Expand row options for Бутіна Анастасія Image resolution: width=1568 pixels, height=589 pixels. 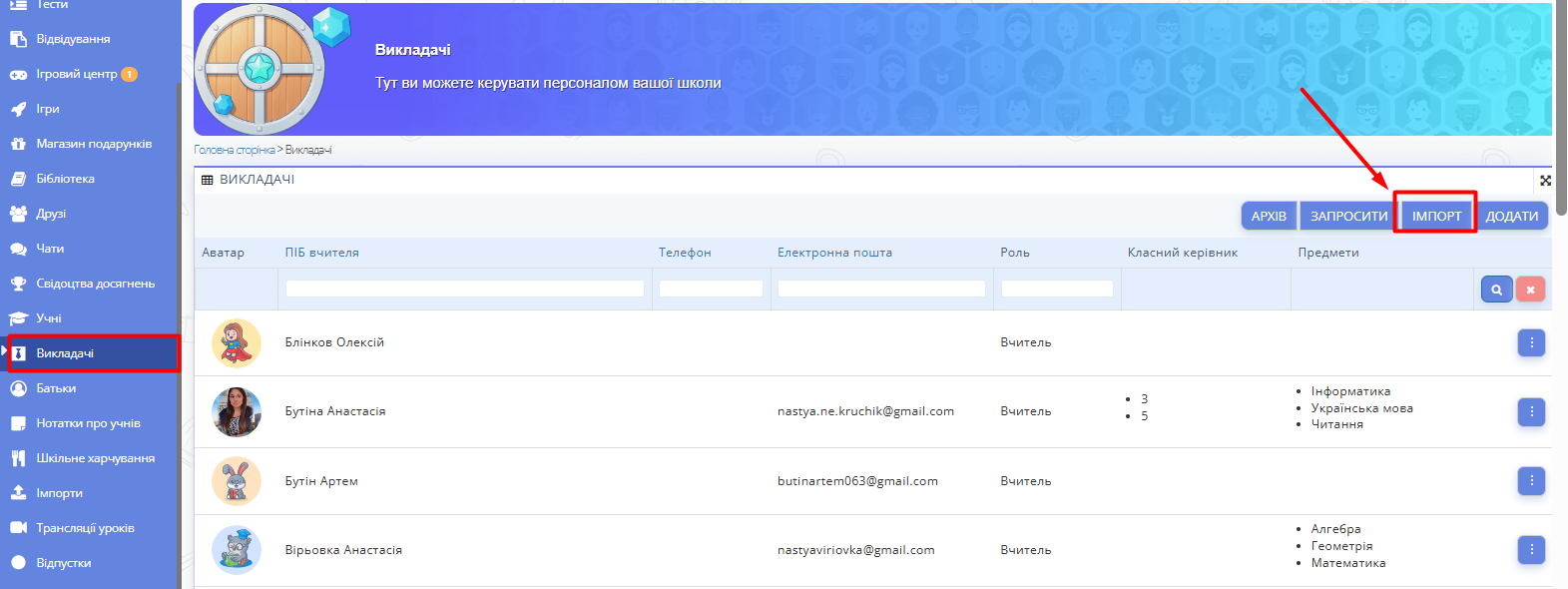[x=1531, y=411]
